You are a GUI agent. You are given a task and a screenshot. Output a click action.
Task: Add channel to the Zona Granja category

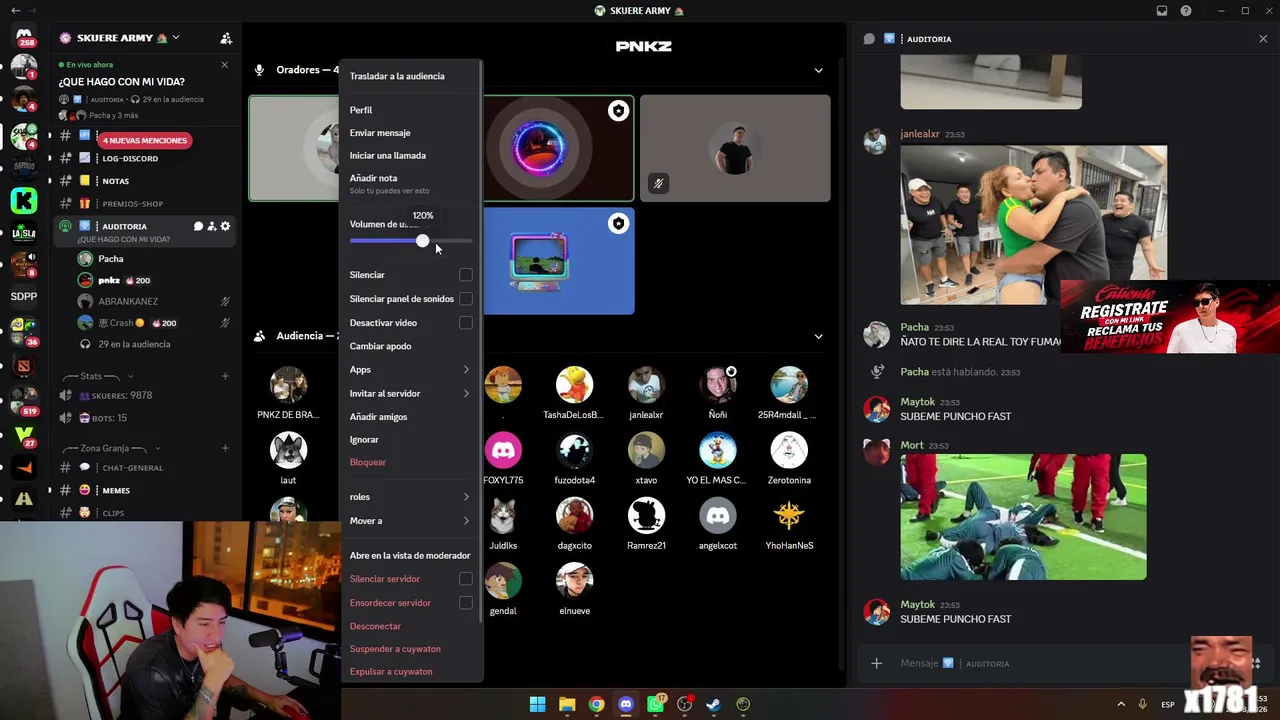(x=225, y=448)
